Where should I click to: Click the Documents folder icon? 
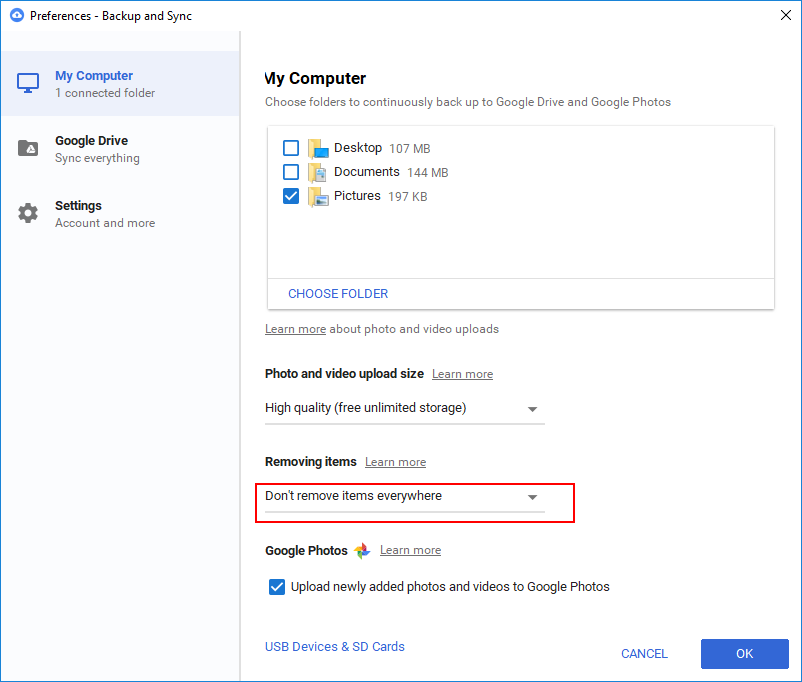pos(318,172)
